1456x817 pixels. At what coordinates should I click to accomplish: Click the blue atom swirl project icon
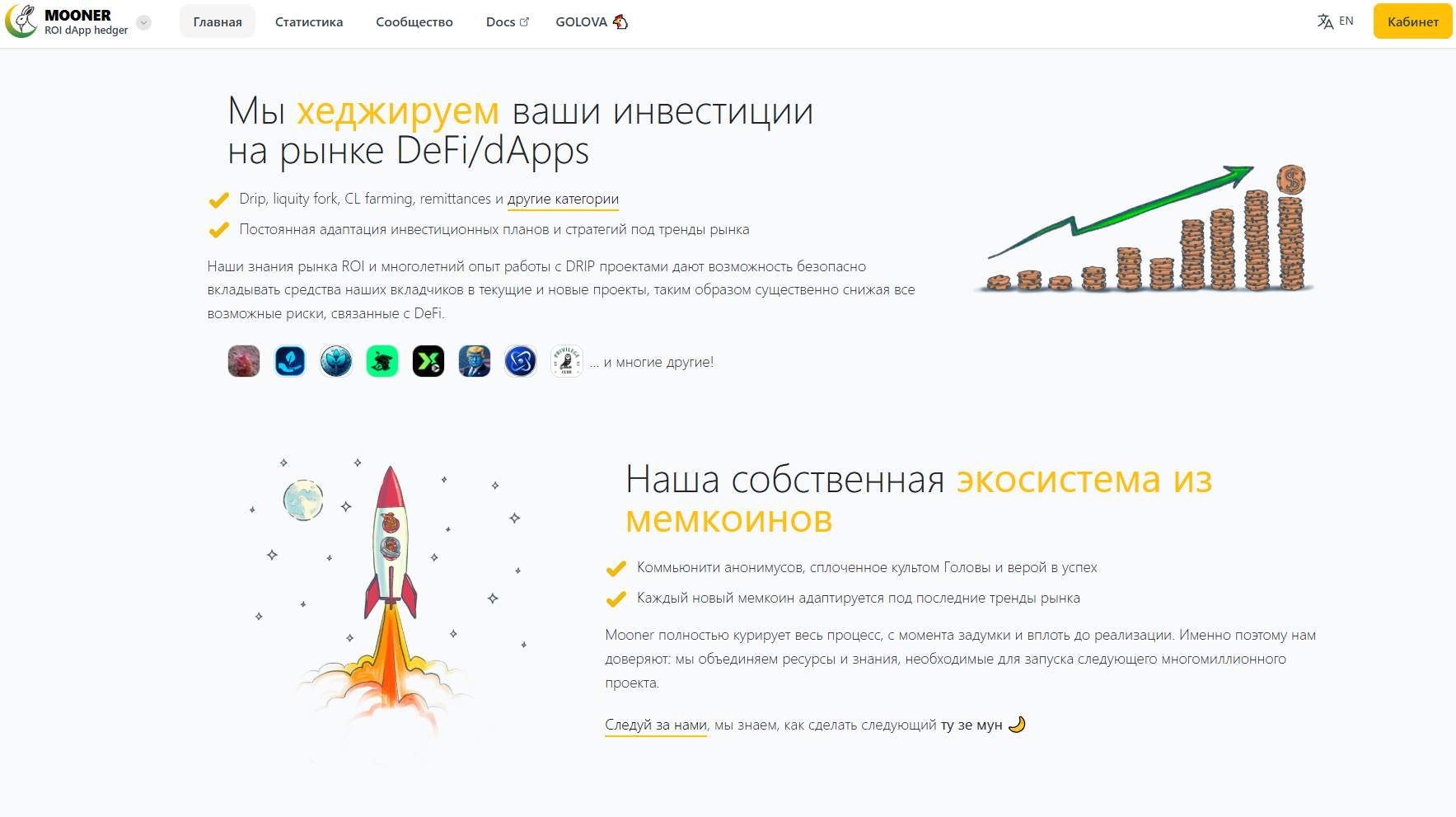point(521,361)
